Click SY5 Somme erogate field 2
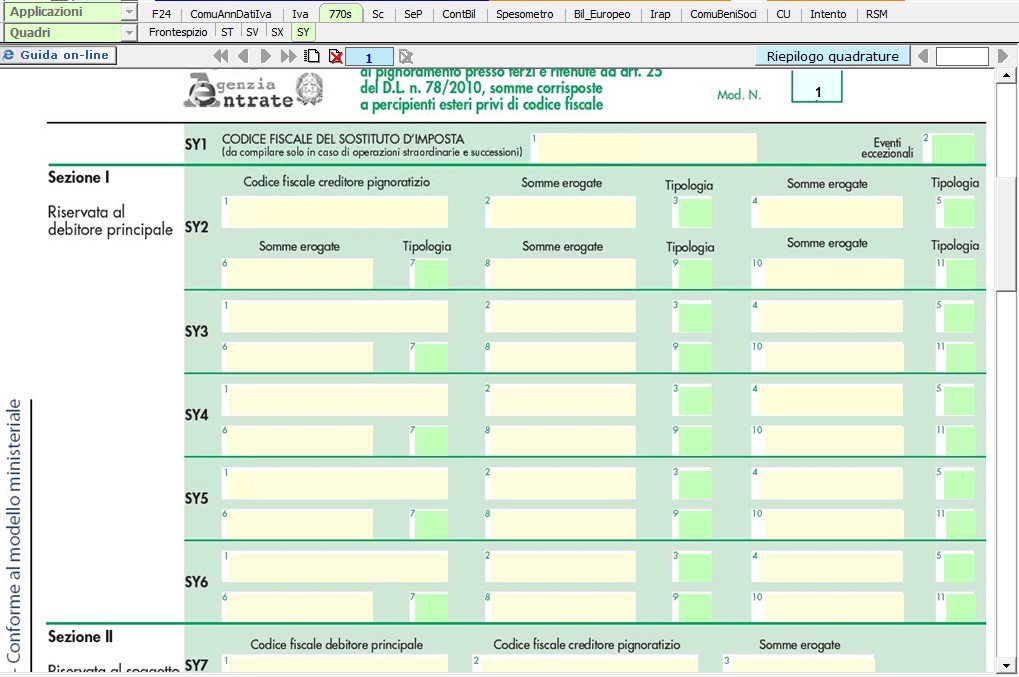Image resolution: width=1019 pixels, height=677 pixels. [562, 484]
